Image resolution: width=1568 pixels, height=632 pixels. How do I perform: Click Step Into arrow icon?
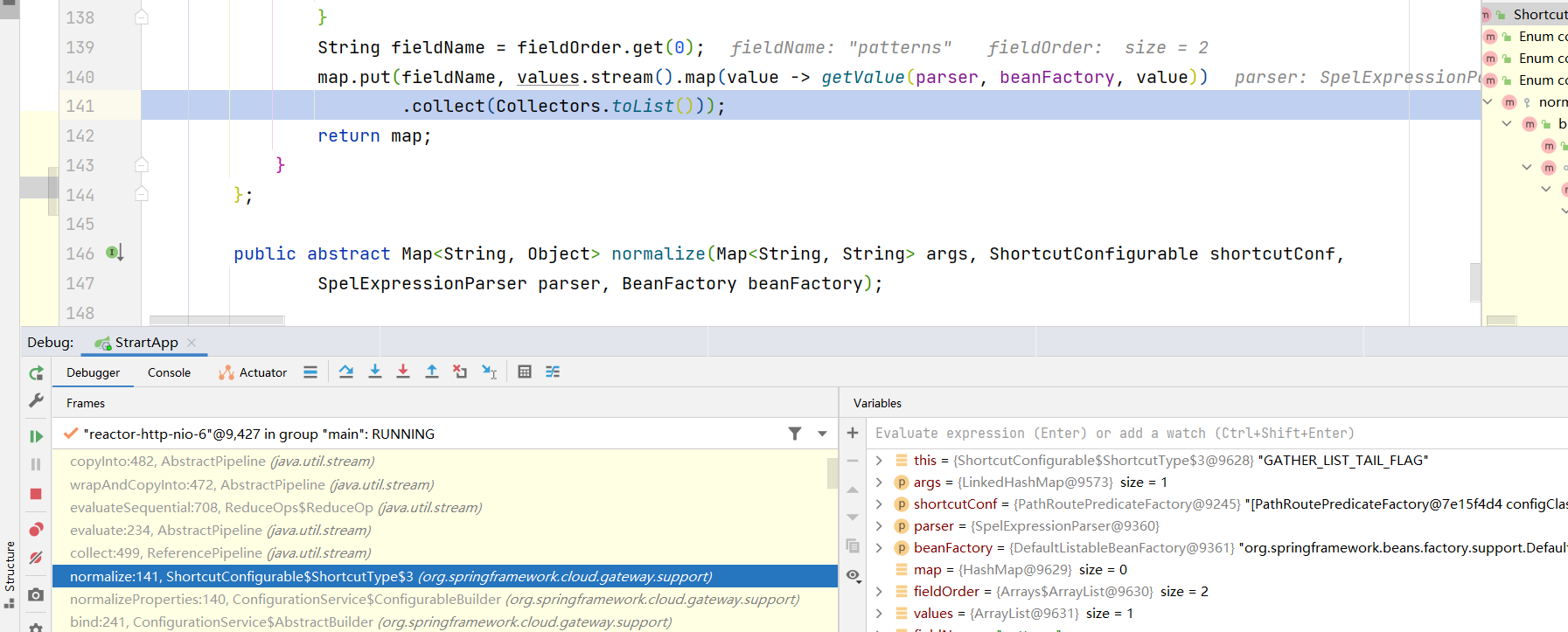click(x=375, y=372)
